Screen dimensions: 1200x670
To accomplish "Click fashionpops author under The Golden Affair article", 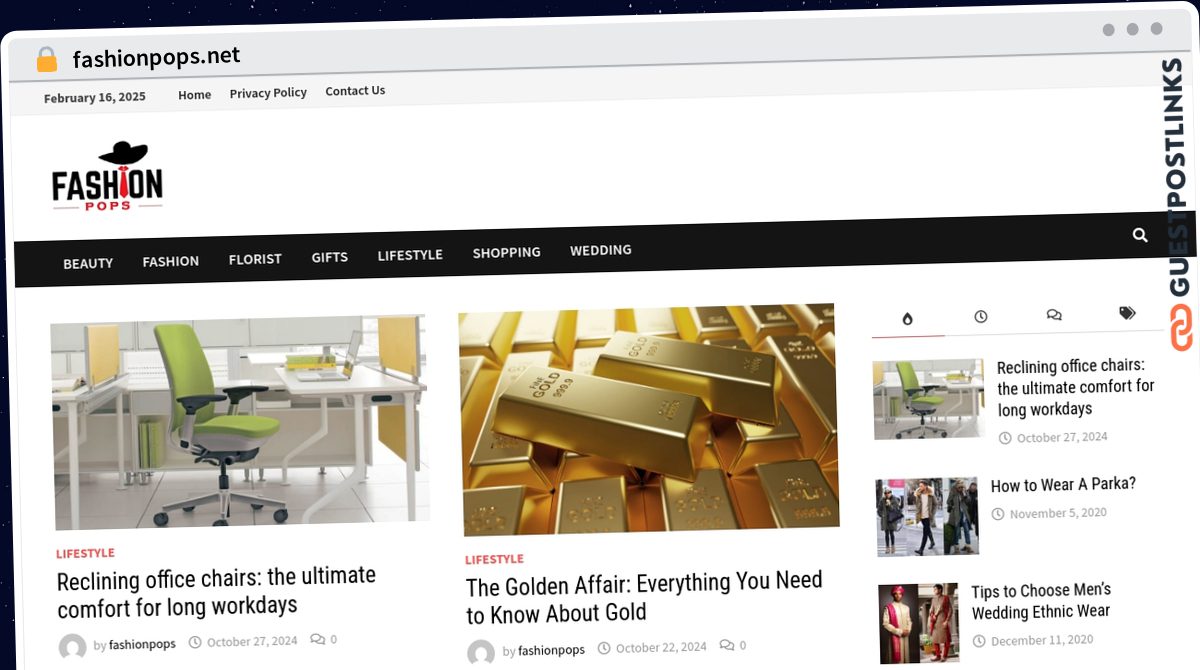I will [551, 650].
